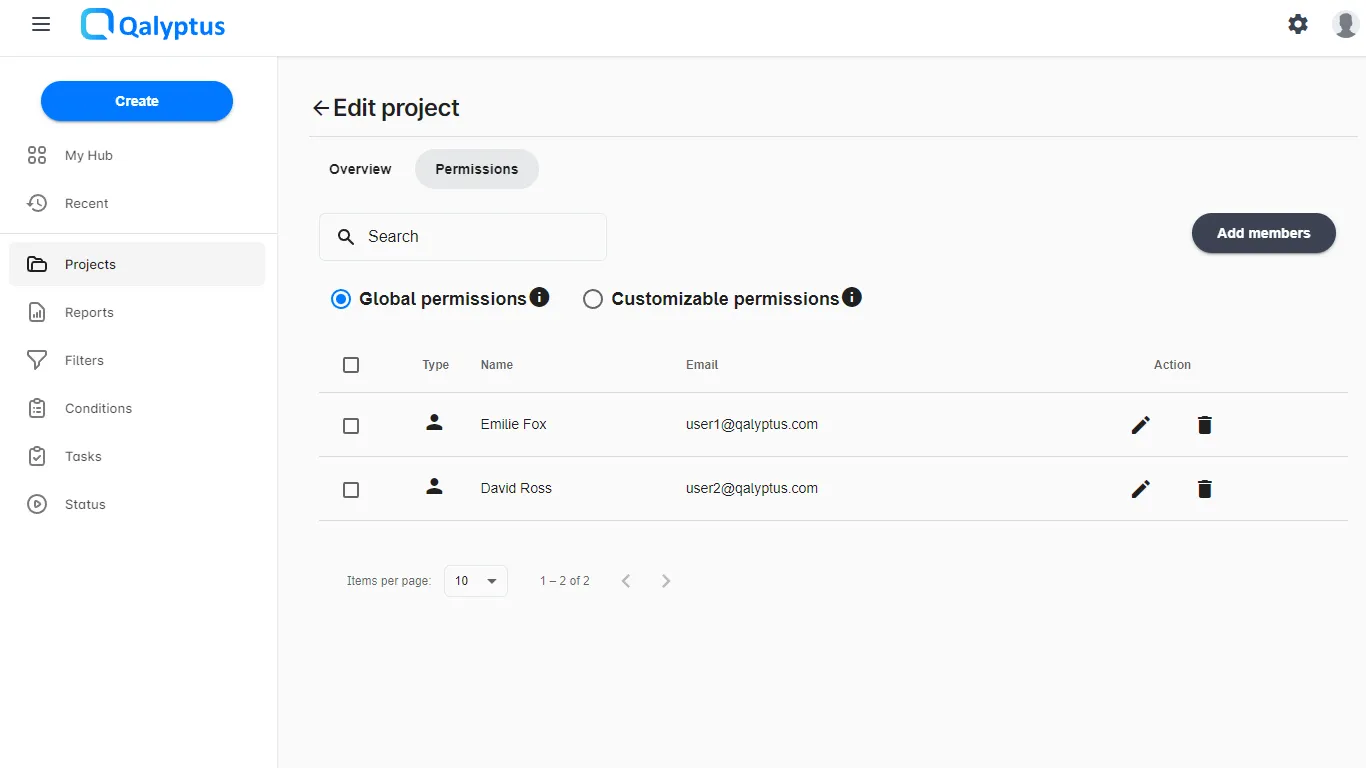Switch to Customizable permissions
The width and height of the screenshot is (1366, 768).
point(593,298)
